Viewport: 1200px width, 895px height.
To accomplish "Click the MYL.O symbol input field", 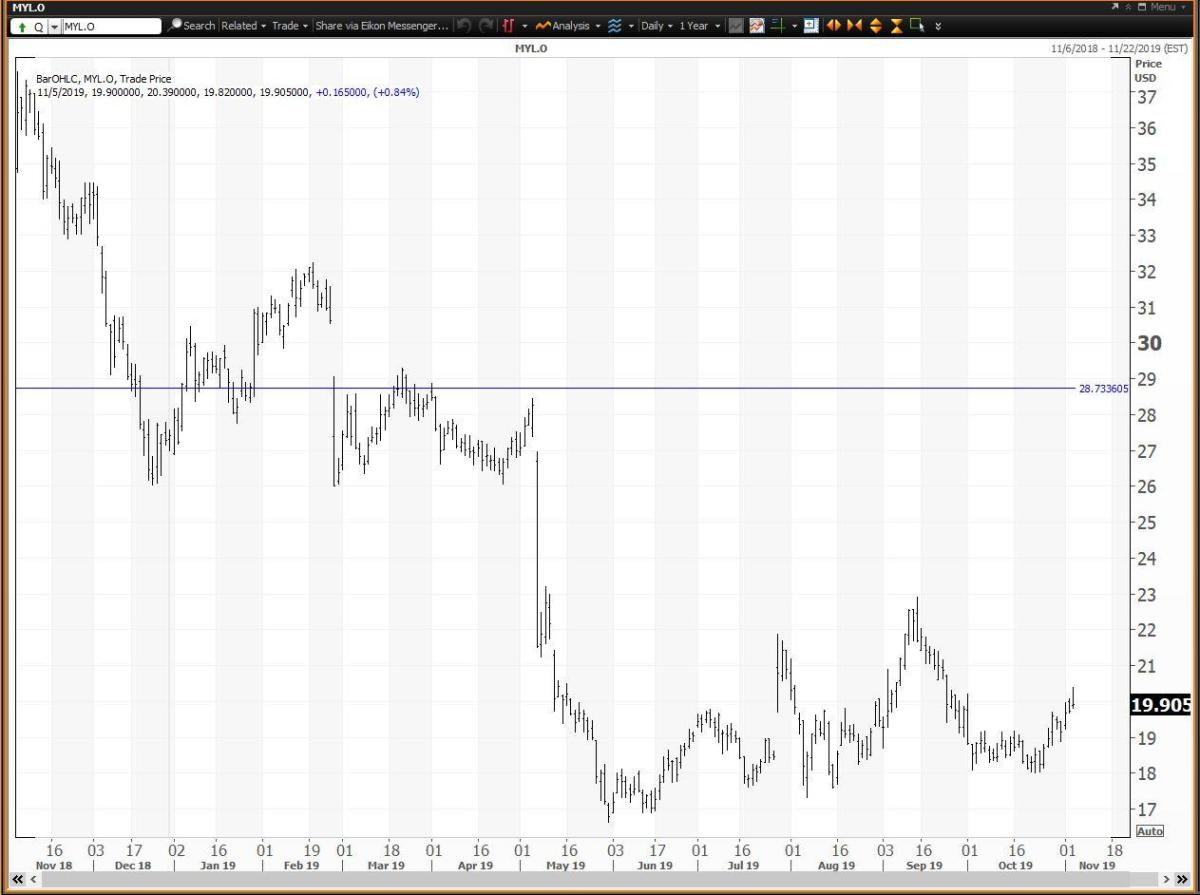I will click(110, 27).
